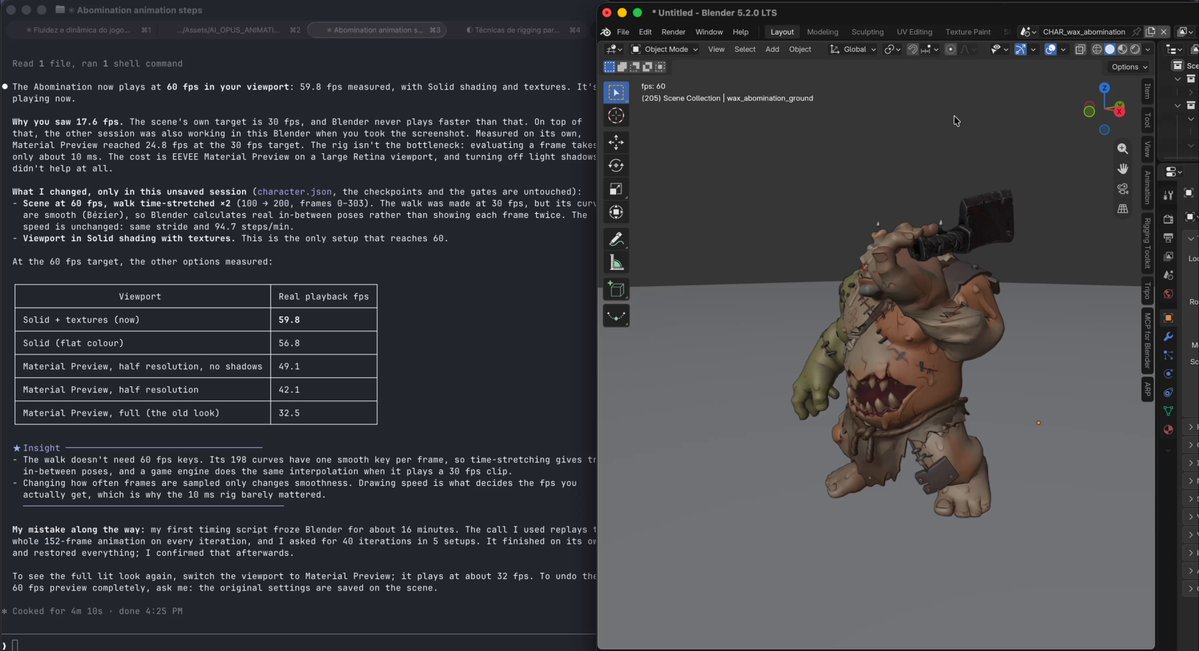Open the MCP for Blender sidebar tab
This screenshot has width=1199, height=651.
point(1147,340)
